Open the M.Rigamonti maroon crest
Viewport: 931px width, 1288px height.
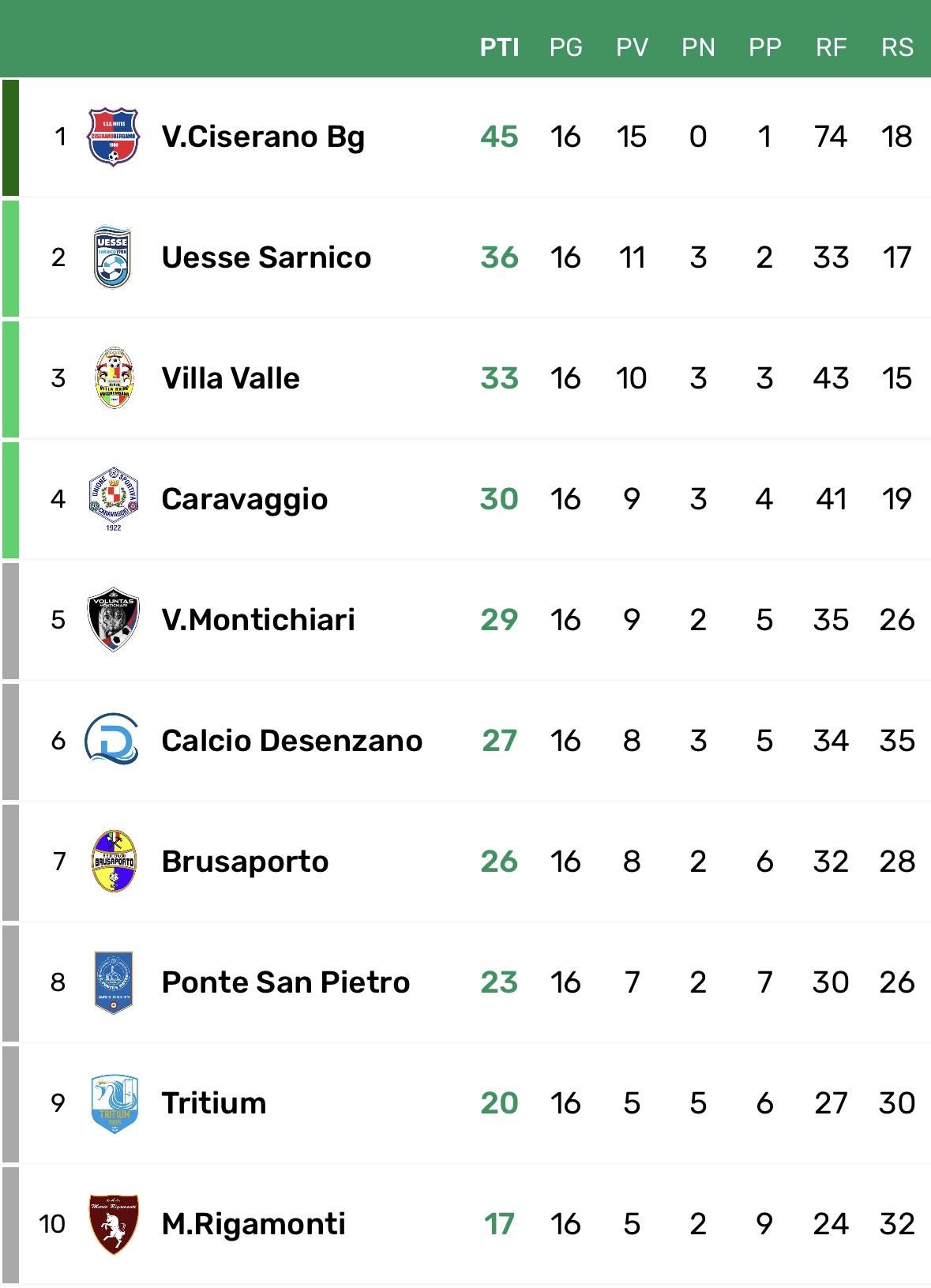[x=114, y=1223]
